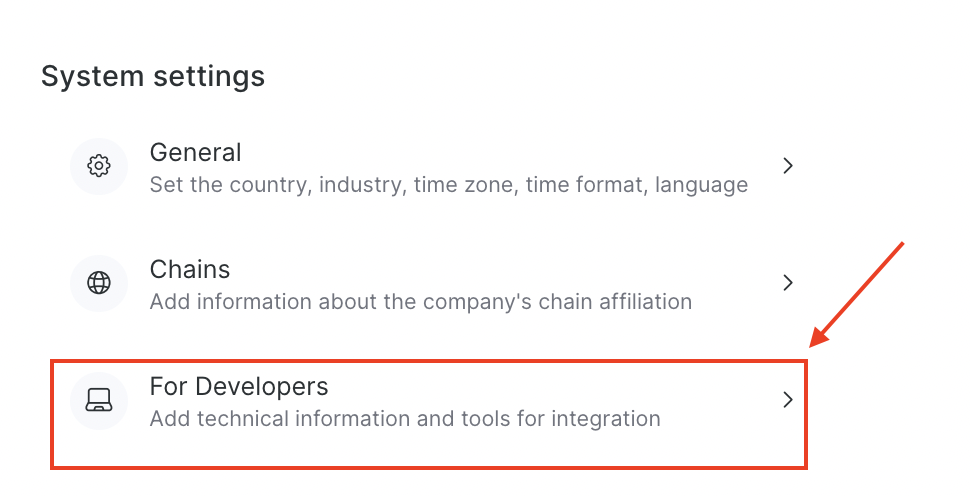Open the General settings title
The height and width of the screenshot is (496, 970).
tap(195, 153)
